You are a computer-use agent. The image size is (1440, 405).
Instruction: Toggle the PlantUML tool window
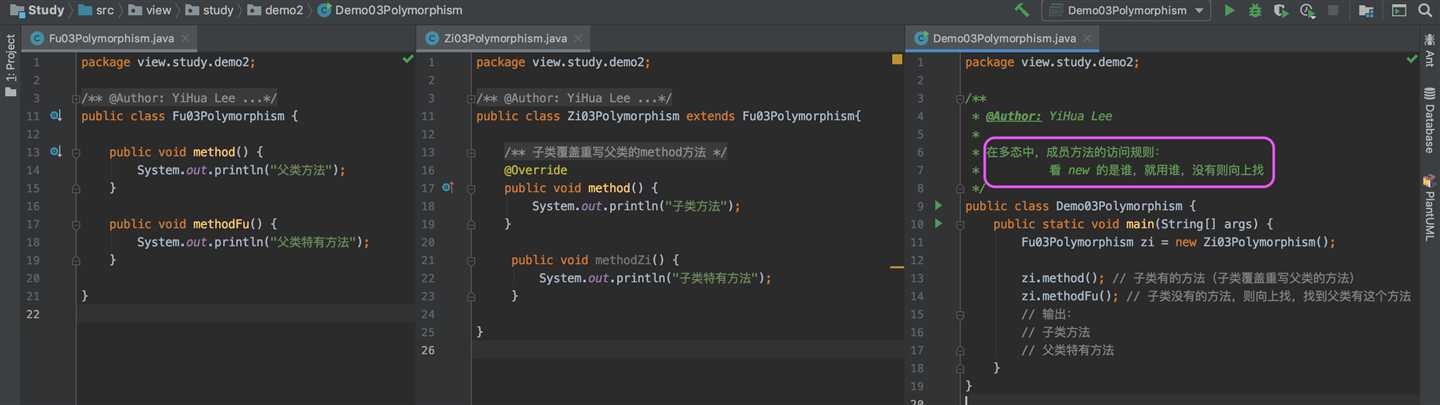1429,208
